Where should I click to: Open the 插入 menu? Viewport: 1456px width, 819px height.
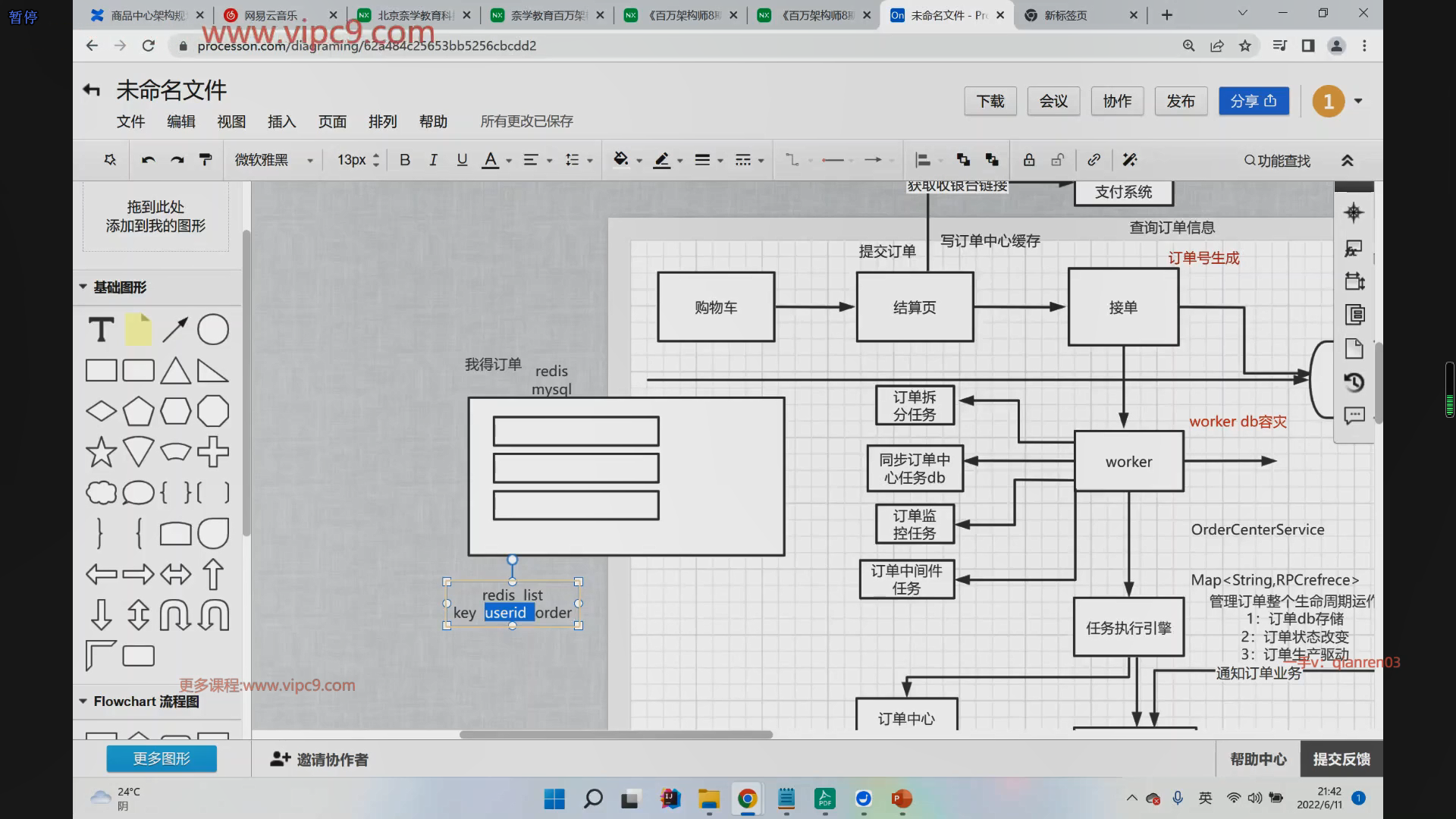[x=281, y=121]
